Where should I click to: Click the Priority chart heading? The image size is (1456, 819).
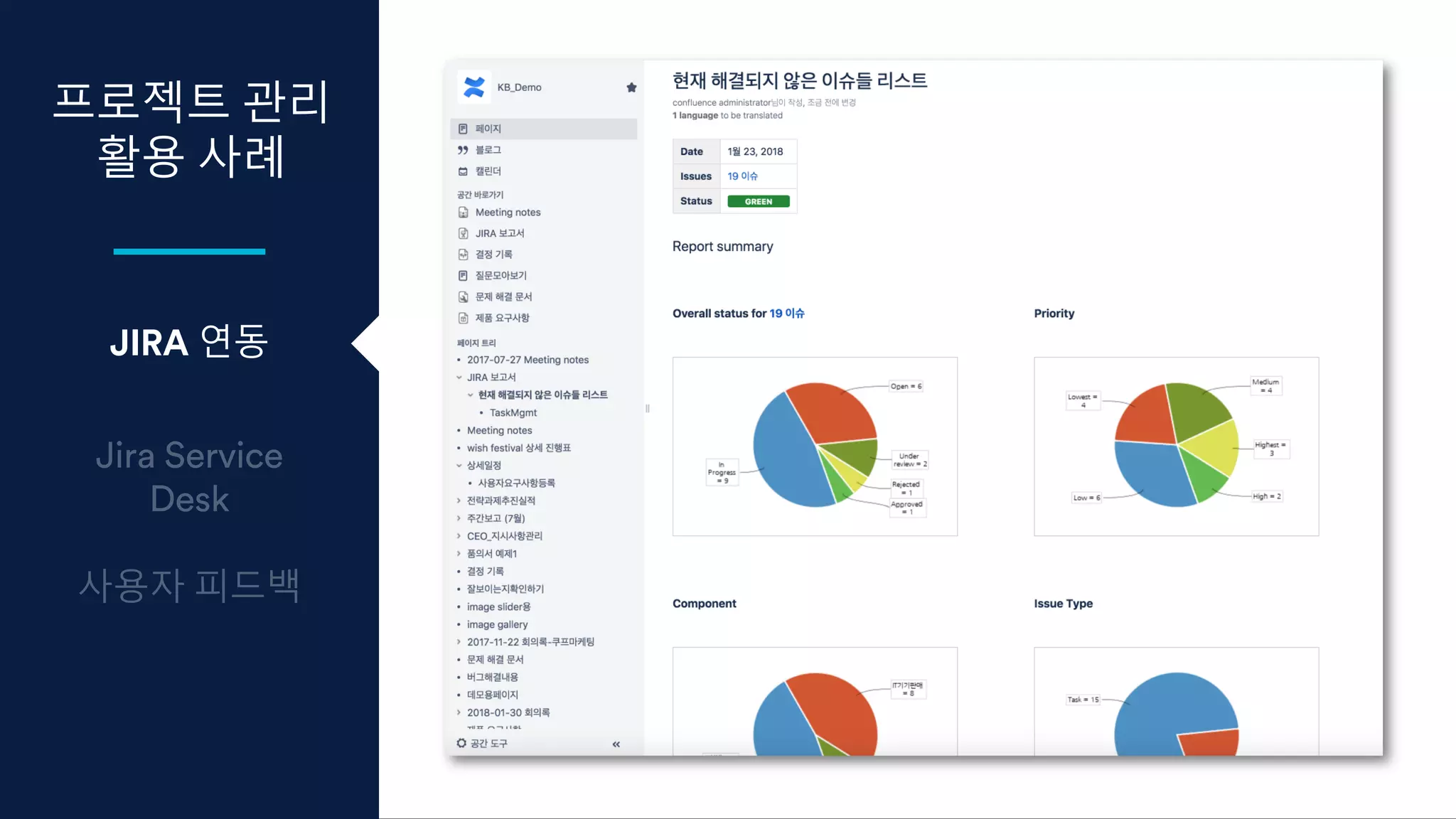(x=1054, y=314)
